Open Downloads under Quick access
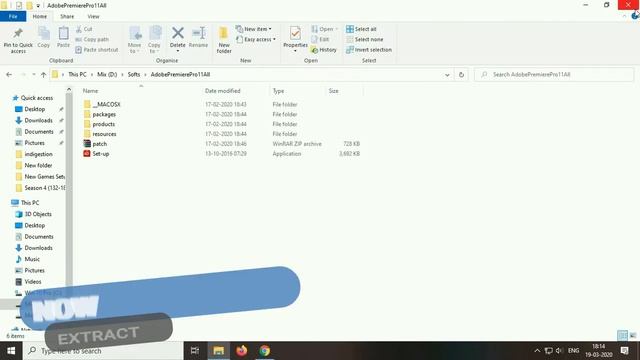The height and width of the screenshot is (360, 640). [38, 120]
